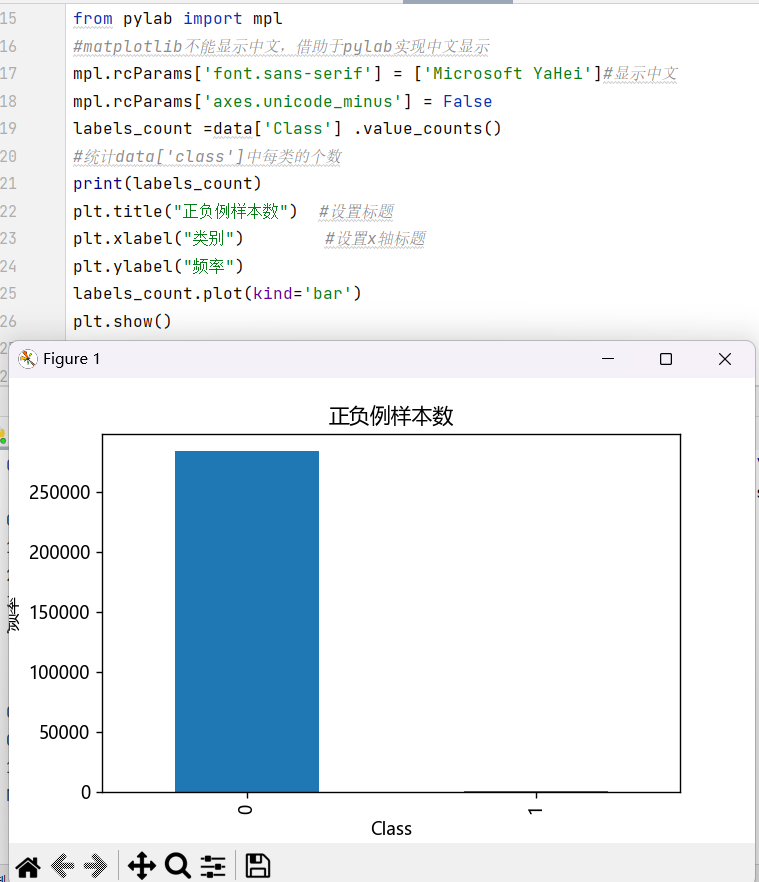Maximize the Figure 1 window

pos(666,359)
